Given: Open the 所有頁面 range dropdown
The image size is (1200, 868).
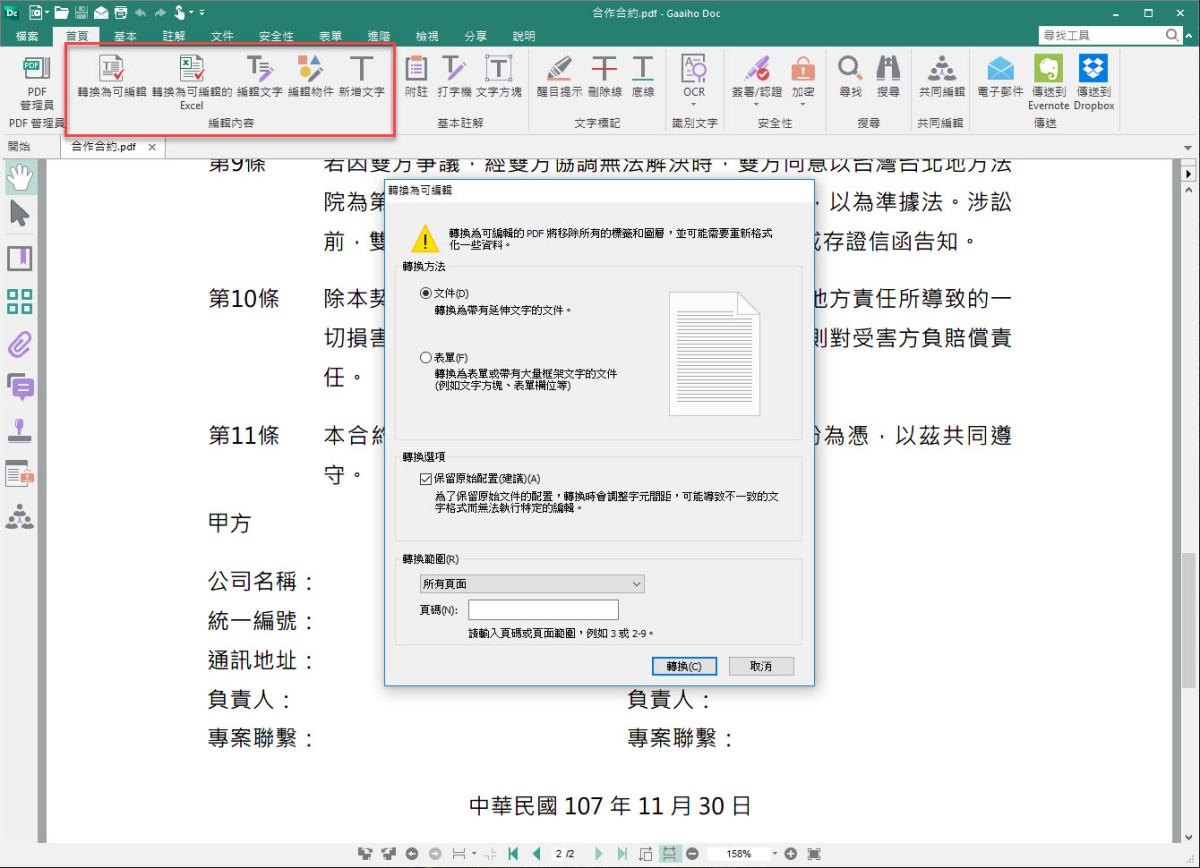Looking at the screenshot, I should [532, 584].
